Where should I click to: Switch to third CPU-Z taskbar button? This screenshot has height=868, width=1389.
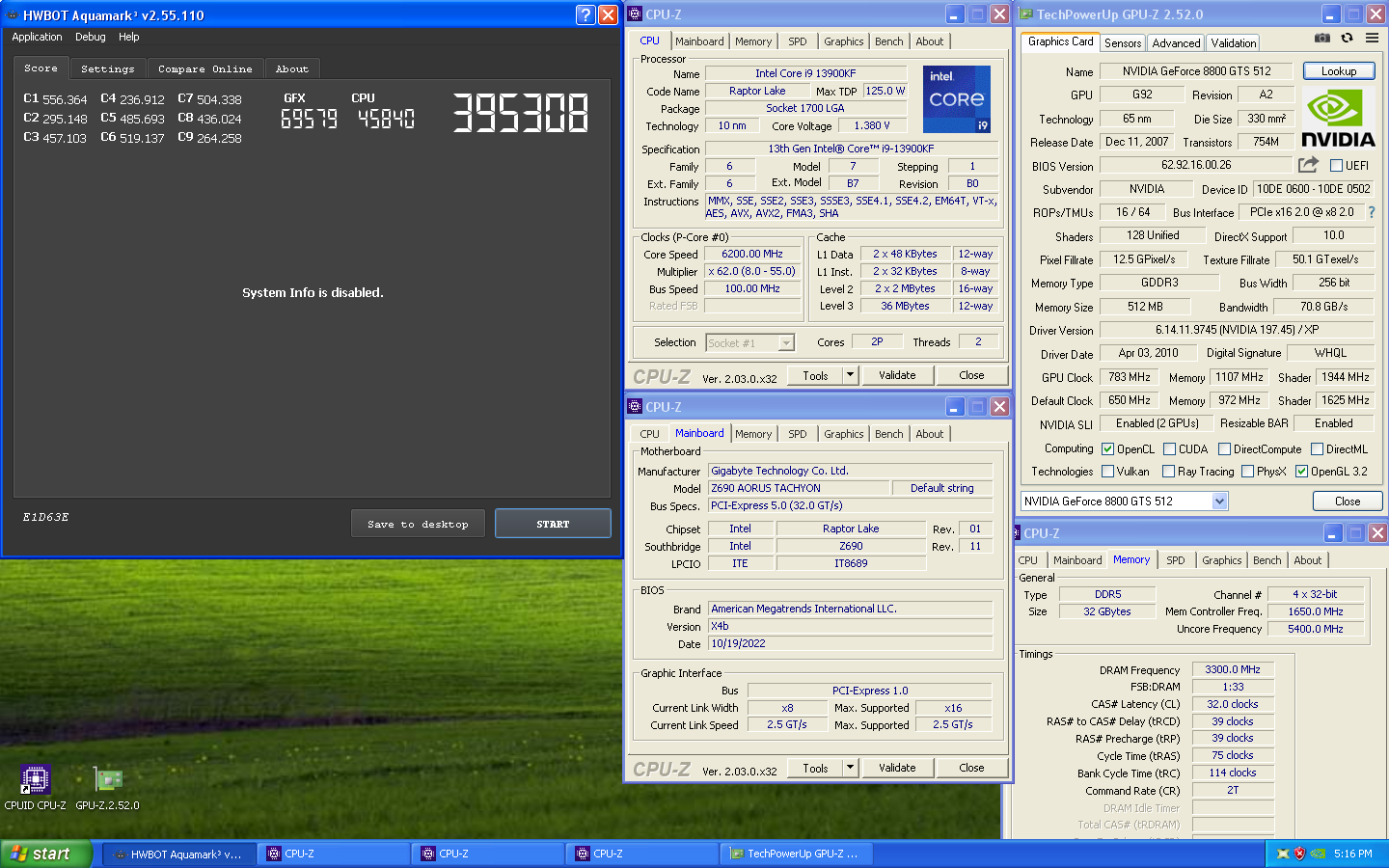pos(642,854)
